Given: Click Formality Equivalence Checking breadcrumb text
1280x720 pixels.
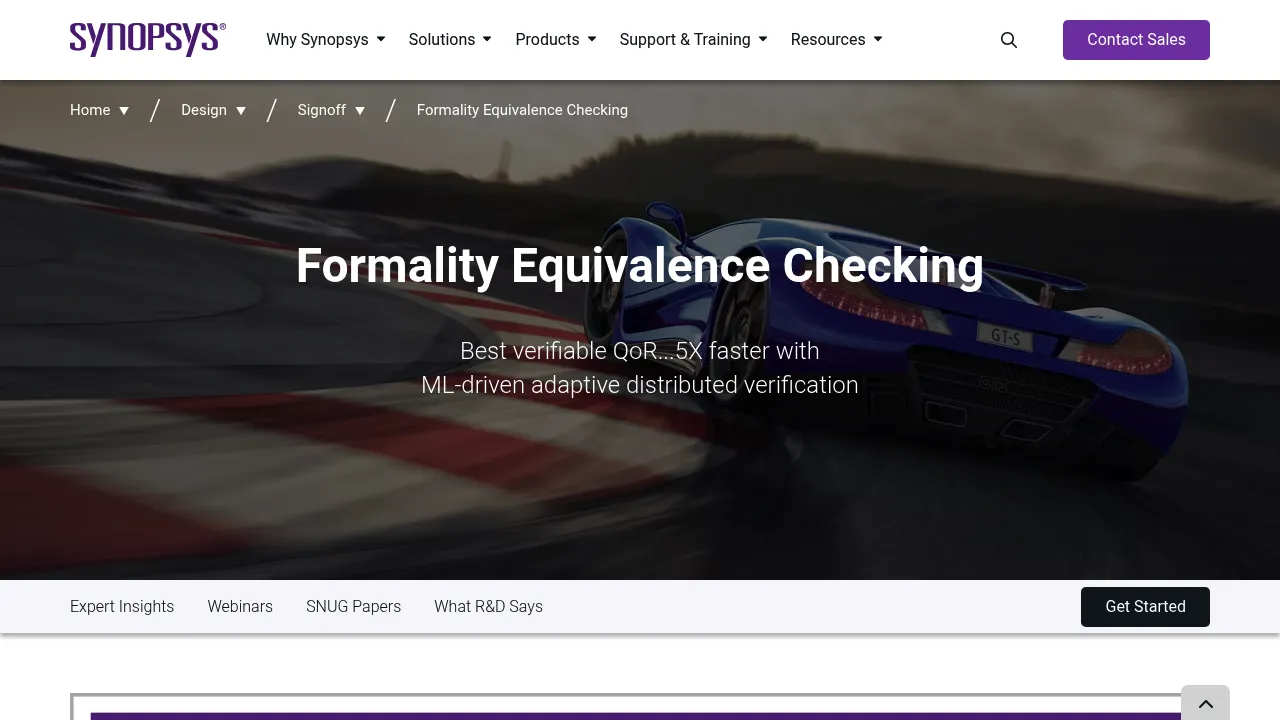Looking at the screenshot, I should point(522,110).
